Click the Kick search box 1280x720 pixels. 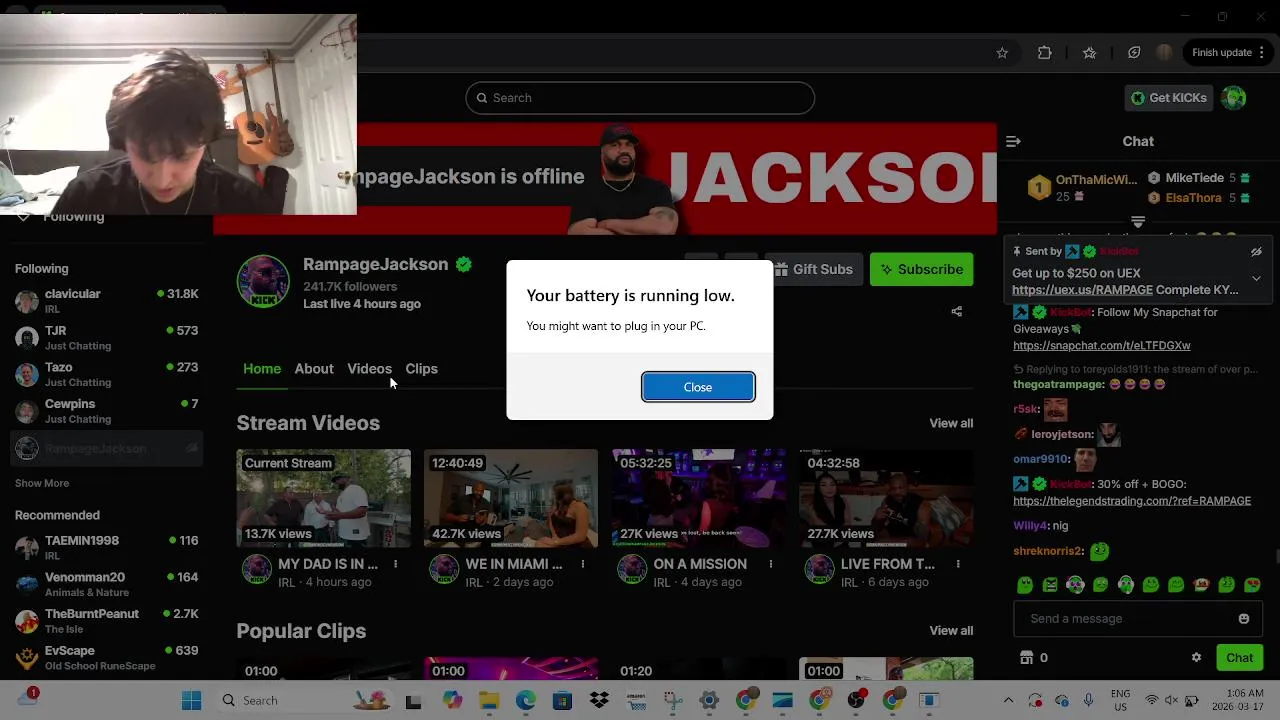(640, 97)
